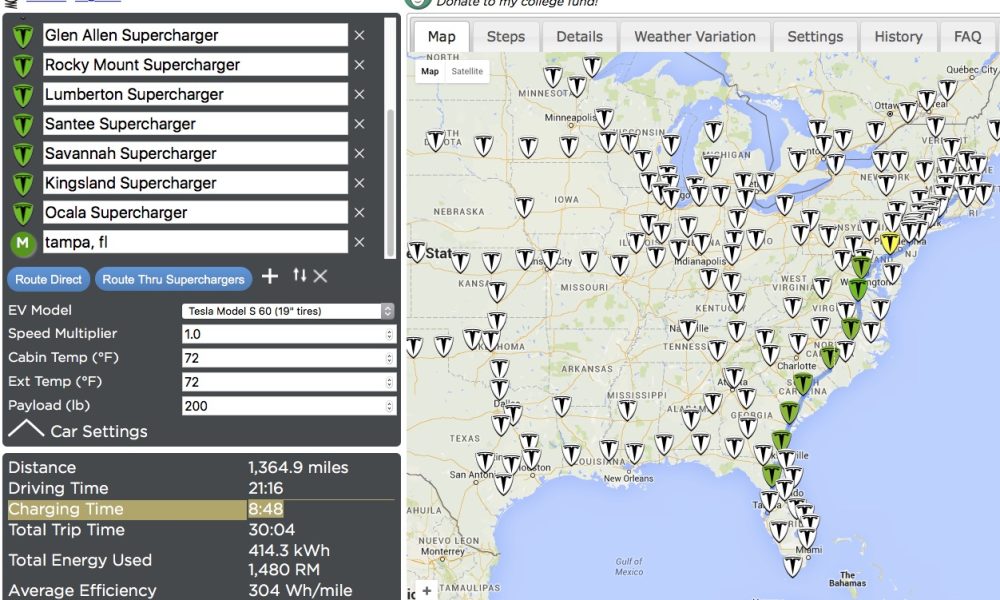Click the green M icon beside tampa, fl
This screenshot has width=1000, height=600.
click(22, 243)
